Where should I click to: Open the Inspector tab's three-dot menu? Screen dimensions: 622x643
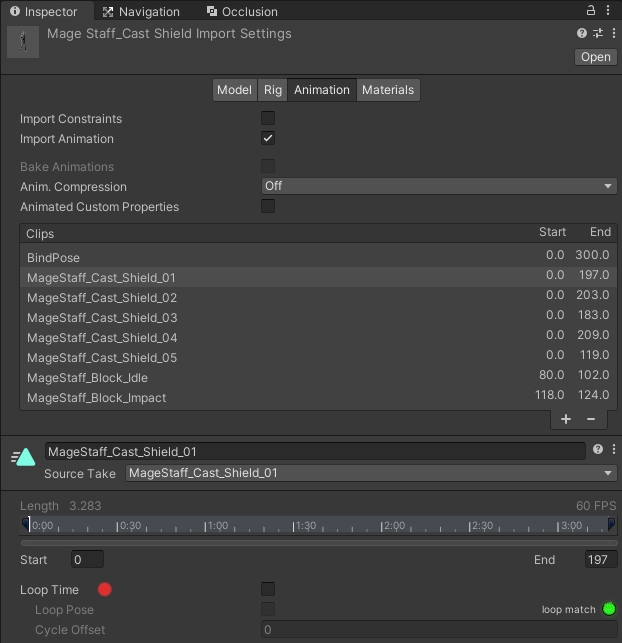click(612, 11)
